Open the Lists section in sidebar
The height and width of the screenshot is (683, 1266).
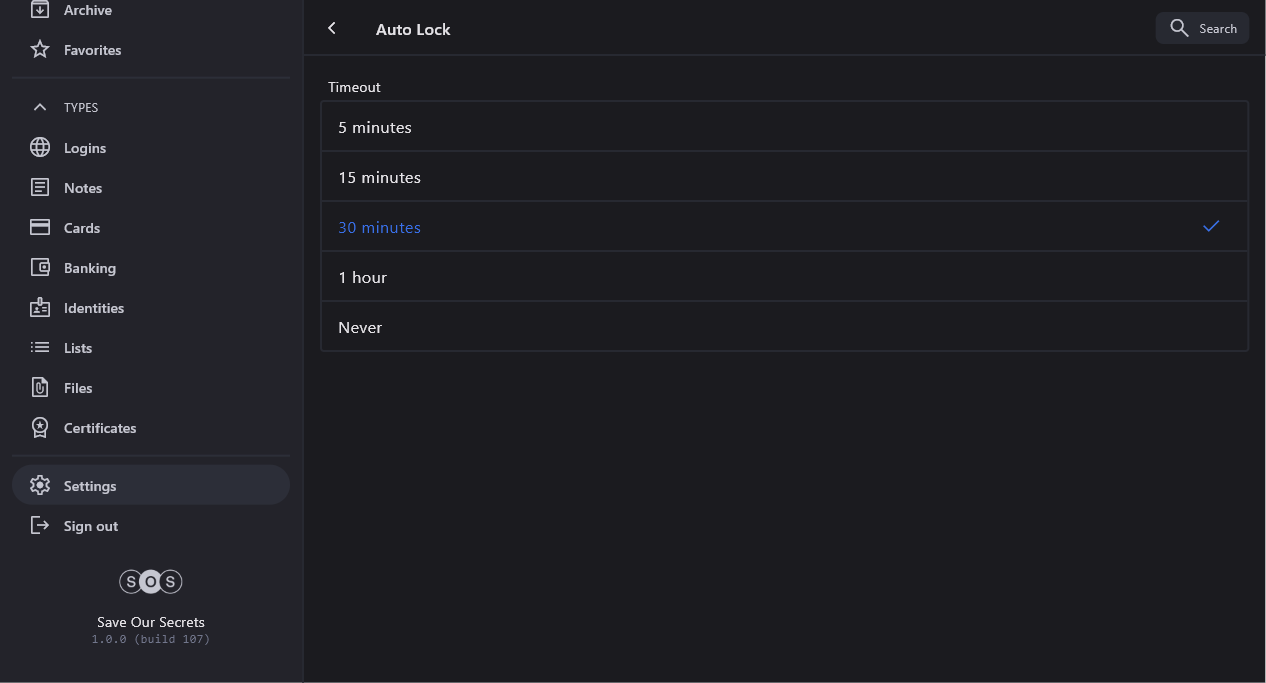coord(78,348)
